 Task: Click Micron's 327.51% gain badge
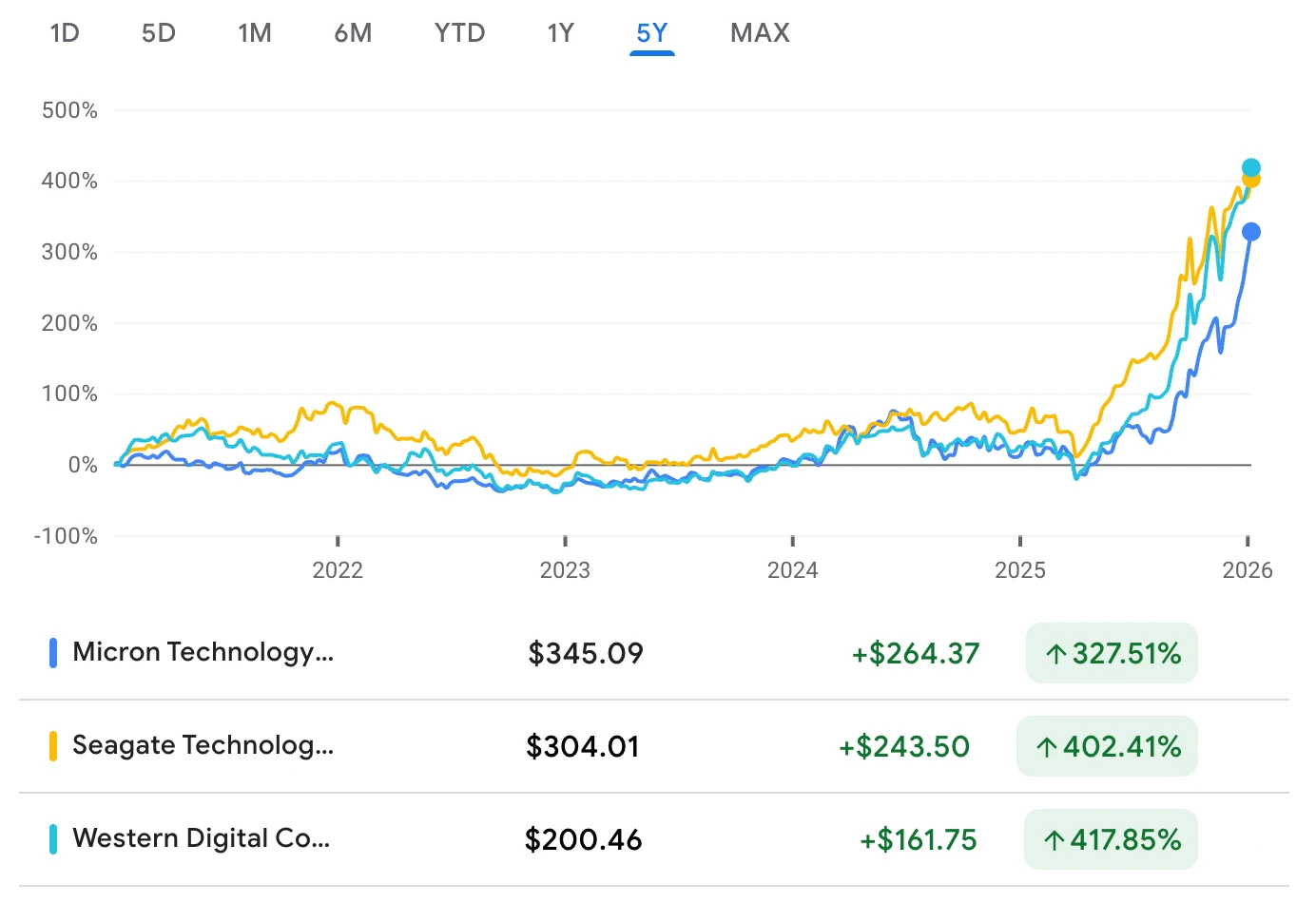pos(1112,653)
